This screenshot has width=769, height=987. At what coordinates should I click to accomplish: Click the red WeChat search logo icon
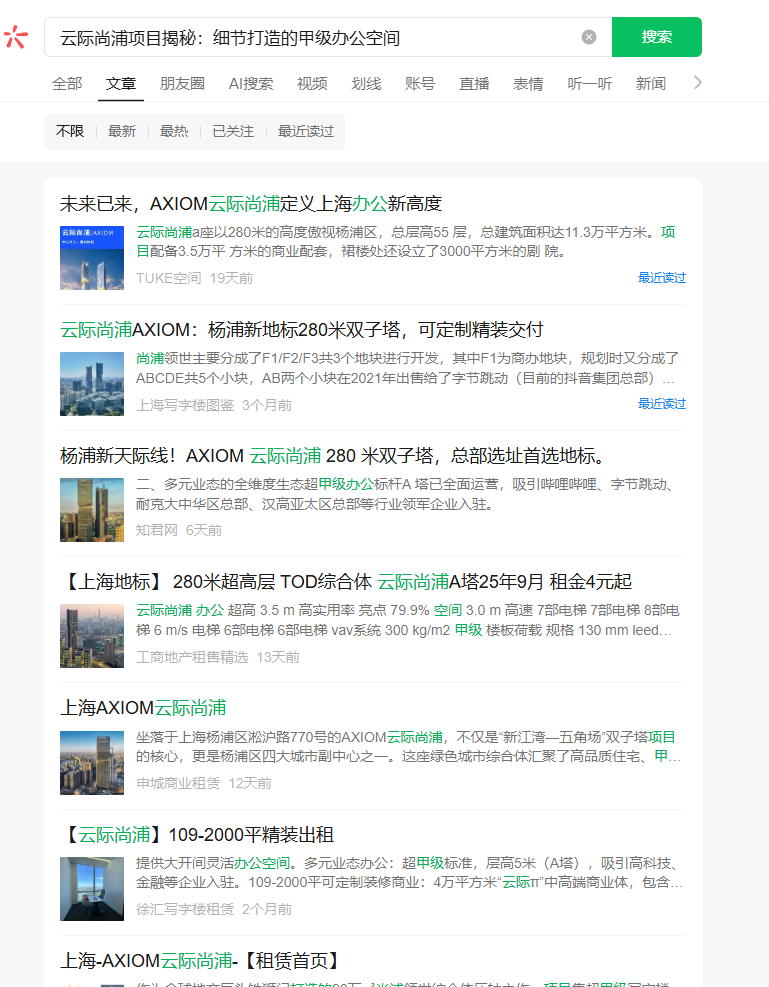pos(16,37)
